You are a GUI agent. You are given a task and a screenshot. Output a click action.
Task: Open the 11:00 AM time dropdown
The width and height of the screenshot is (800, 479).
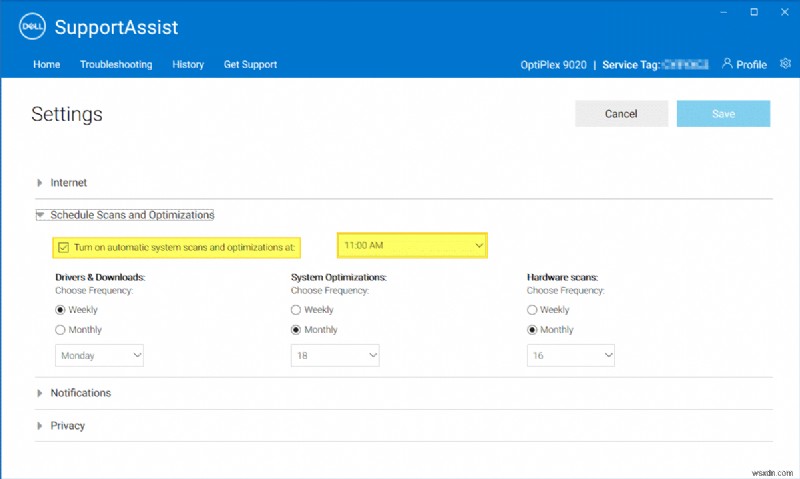click(412, 245)
